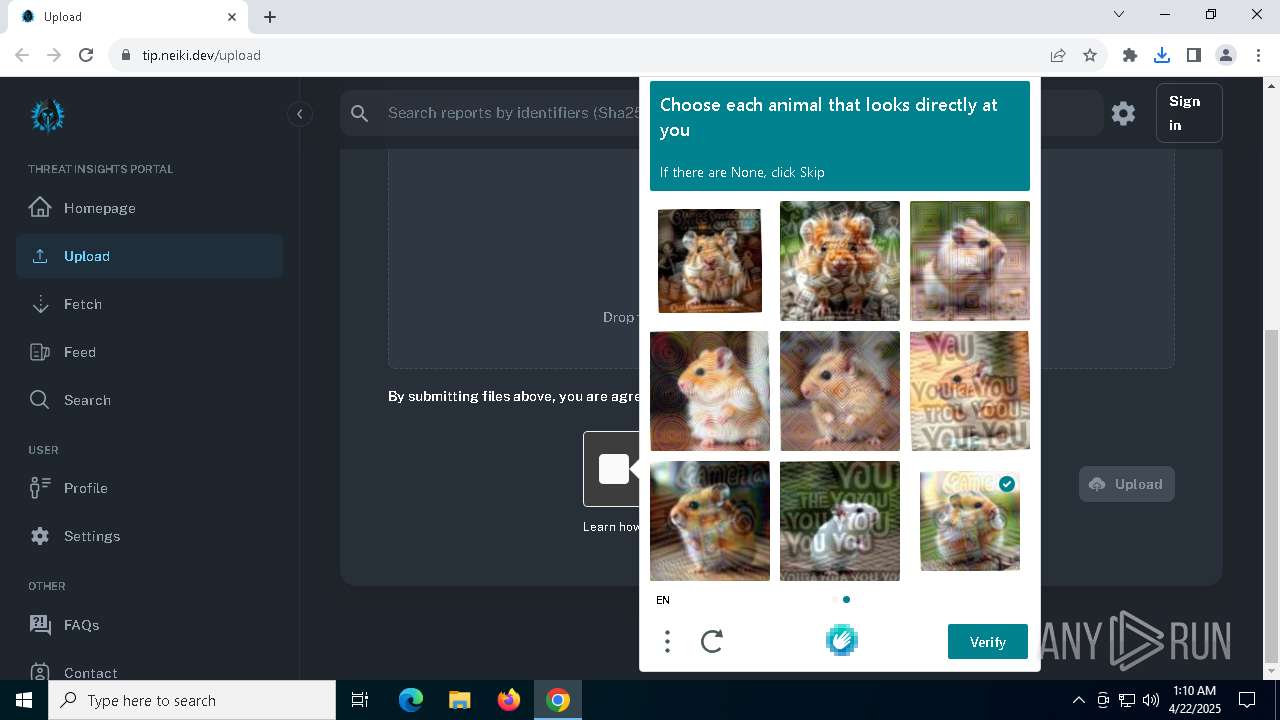
Task: Open the Contact link in the sidebar
Action: (150, 673)
